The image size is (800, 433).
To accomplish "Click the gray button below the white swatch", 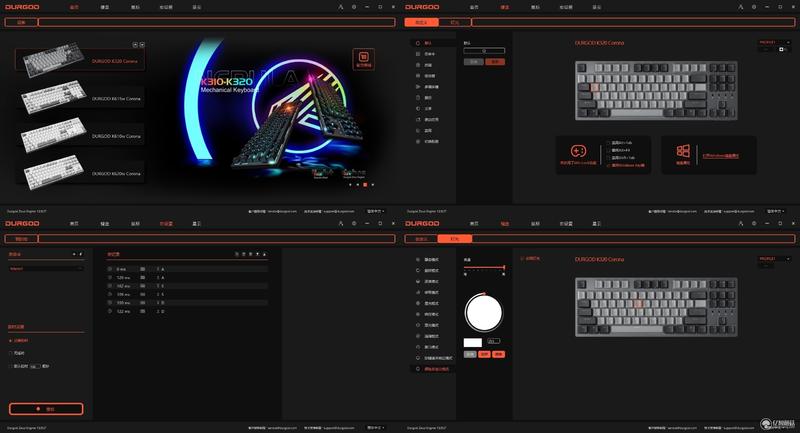I will [470, 354].
